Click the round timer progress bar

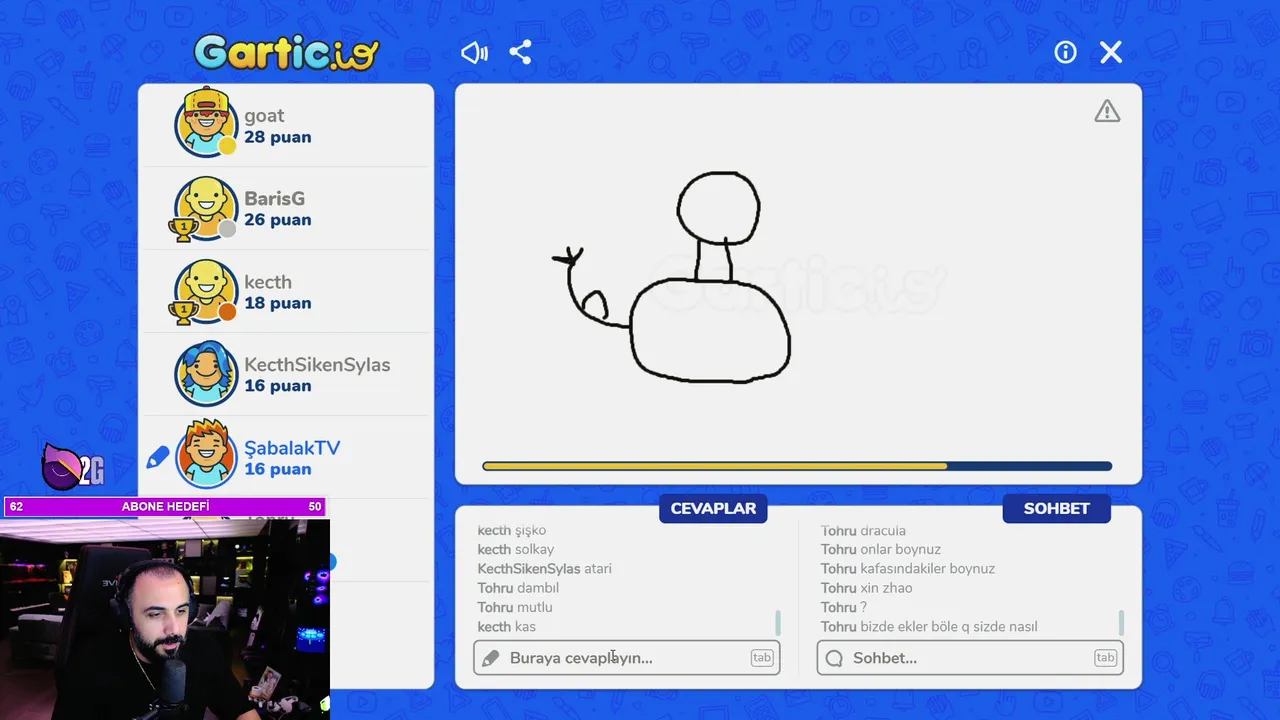(x=797, y=466)
